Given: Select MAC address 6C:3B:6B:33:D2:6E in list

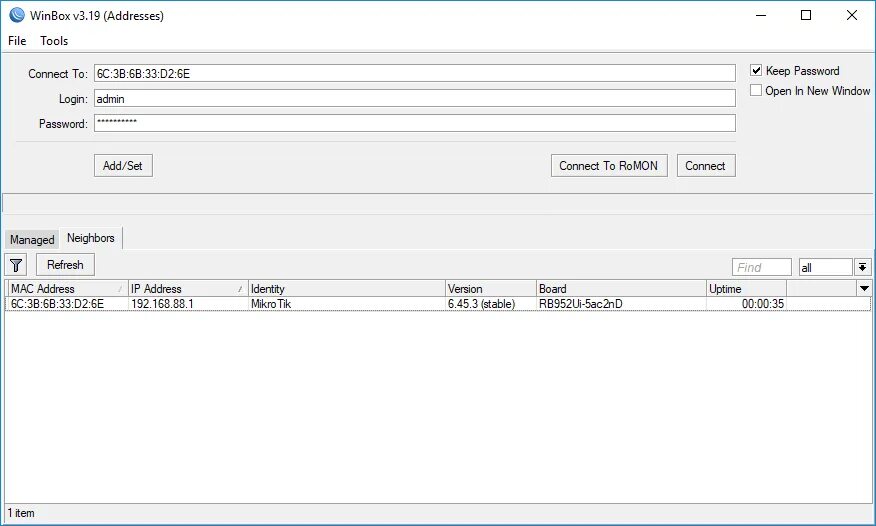Looking at the screenshot, I should (58, 304).
